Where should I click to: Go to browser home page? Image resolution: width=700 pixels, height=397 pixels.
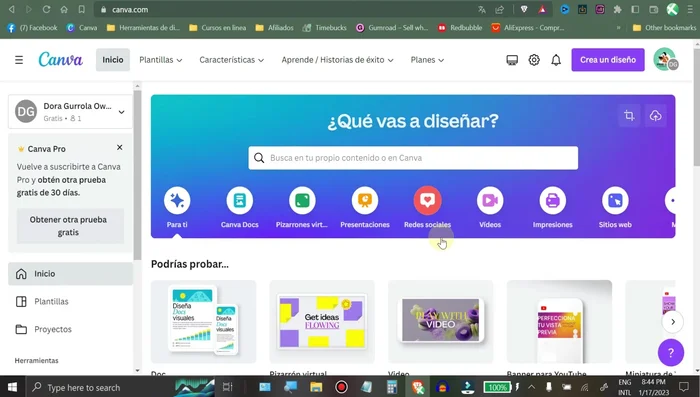click(64, 9)
